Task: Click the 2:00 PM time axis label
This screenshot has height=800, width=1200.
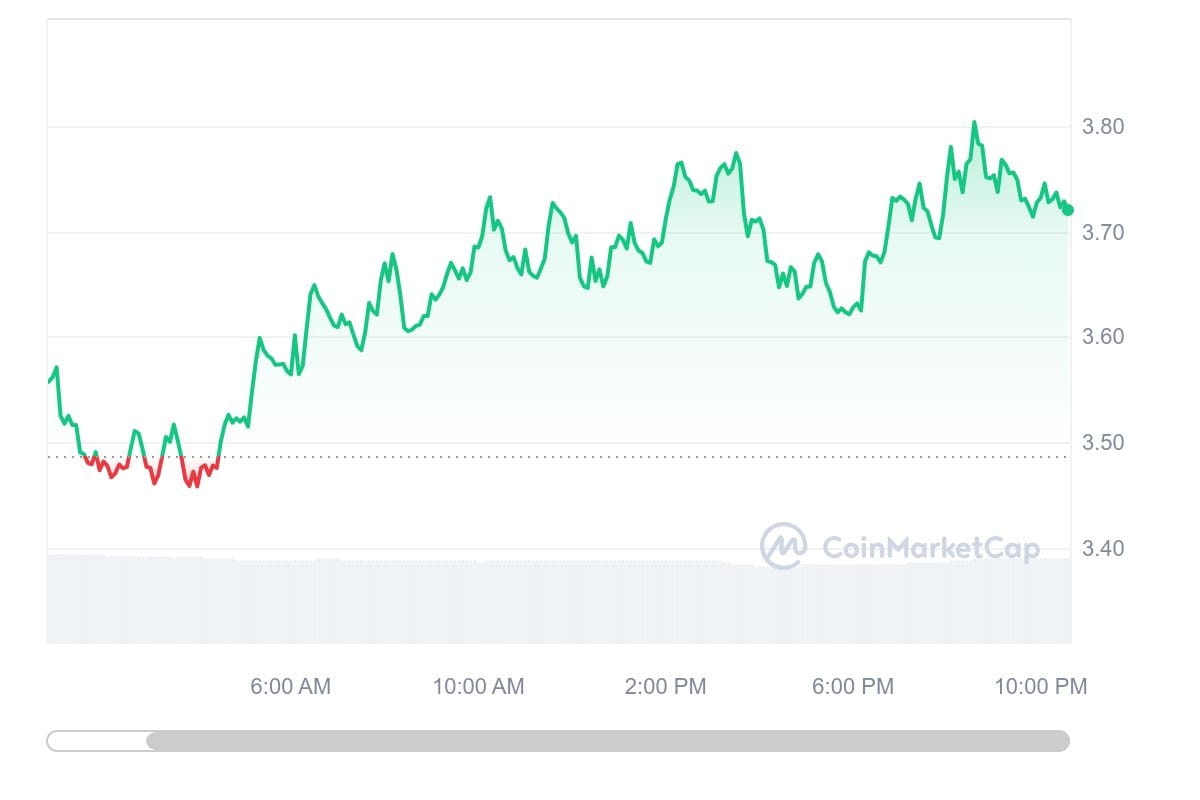Action: point(665,687)
